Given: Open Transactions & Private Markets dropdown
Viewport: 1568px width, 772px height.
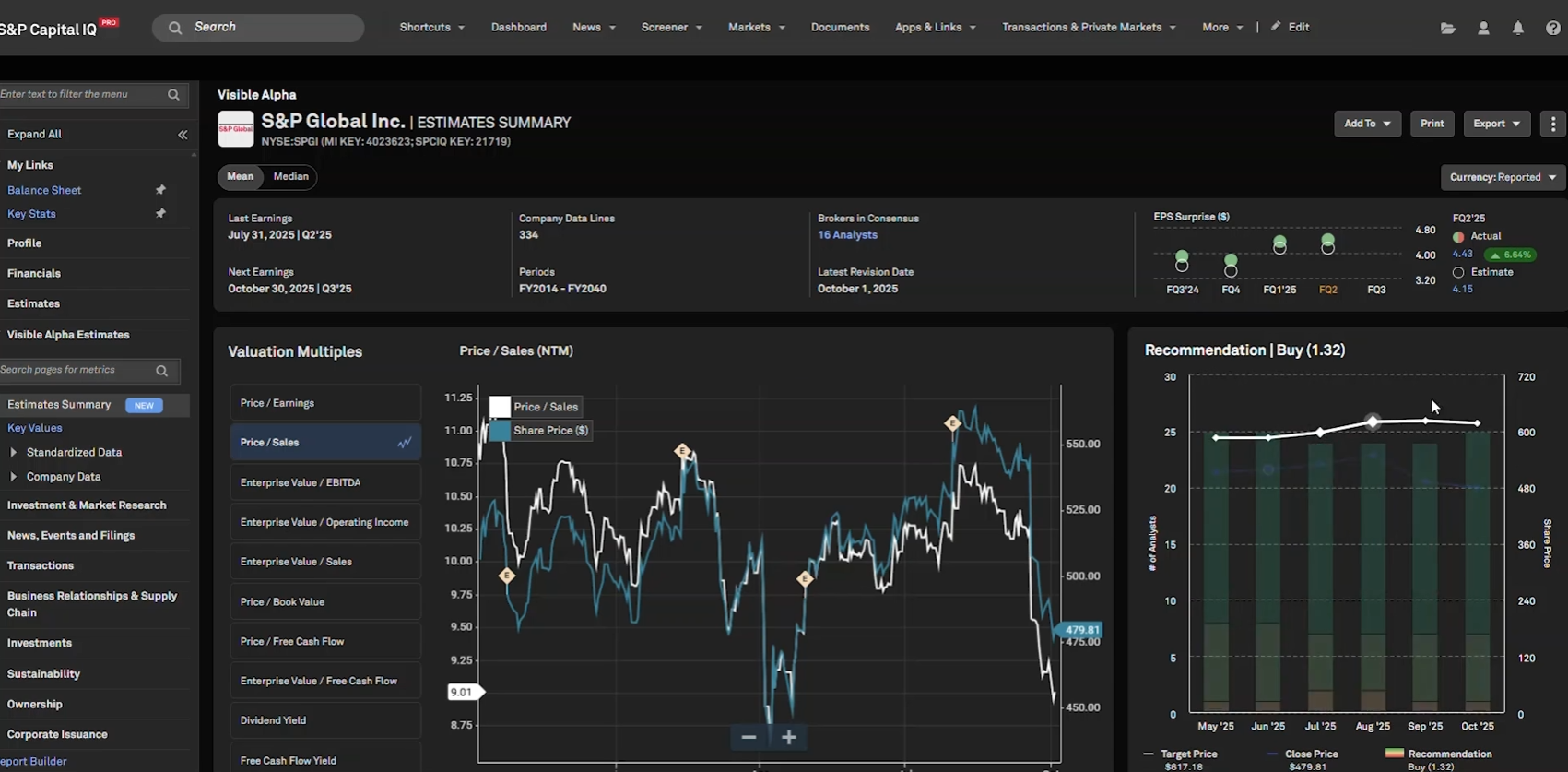Looking at the screenshot, I should pyautogui.click(x=1089, y=28).
